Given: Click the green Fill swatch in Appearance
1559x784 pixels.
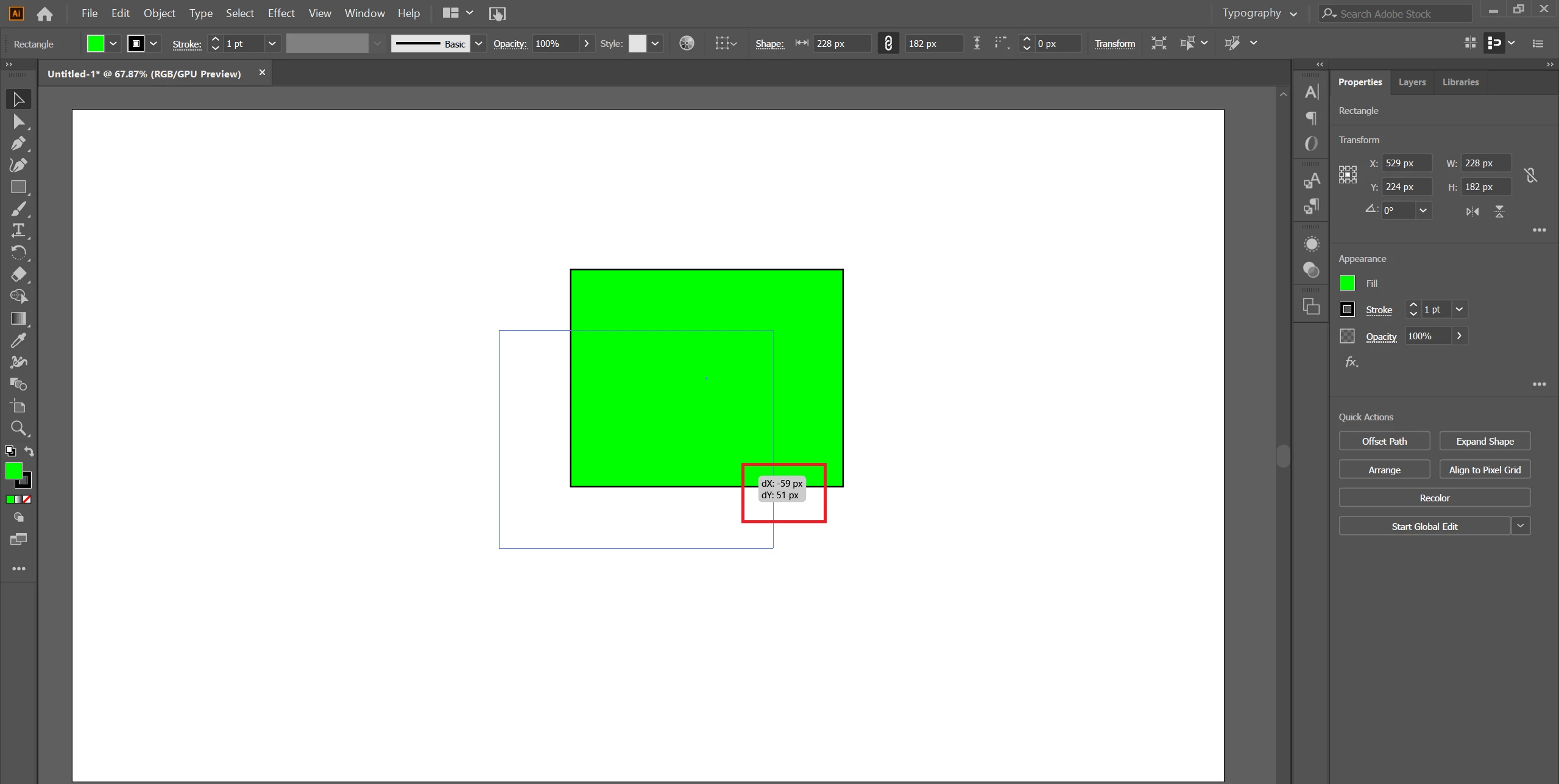Looking at the screenshot, I should click(x=1347, y=283).
